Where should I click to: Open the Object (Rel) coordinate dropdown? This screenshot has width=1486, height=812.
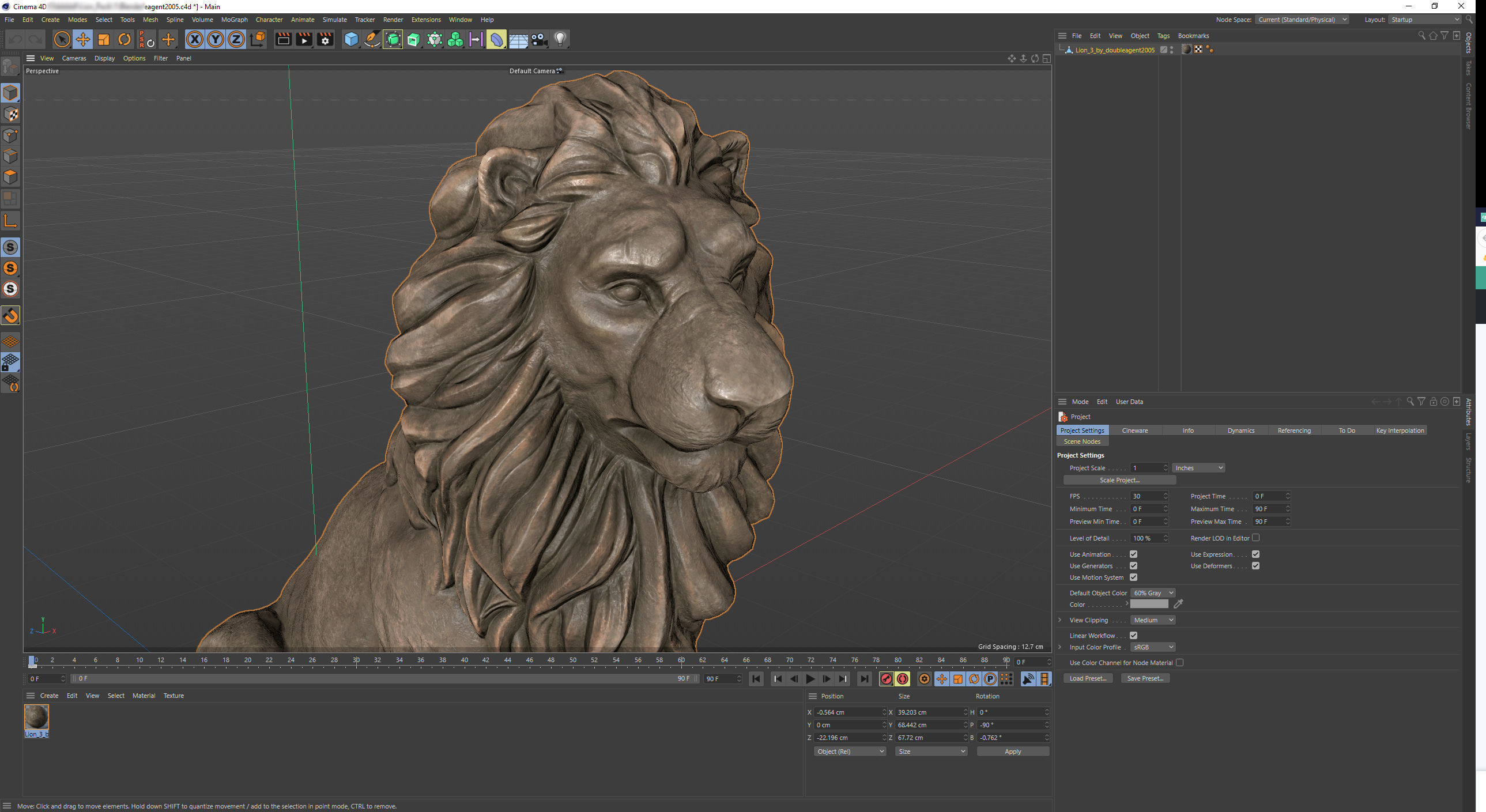click(x=850, y=751)
